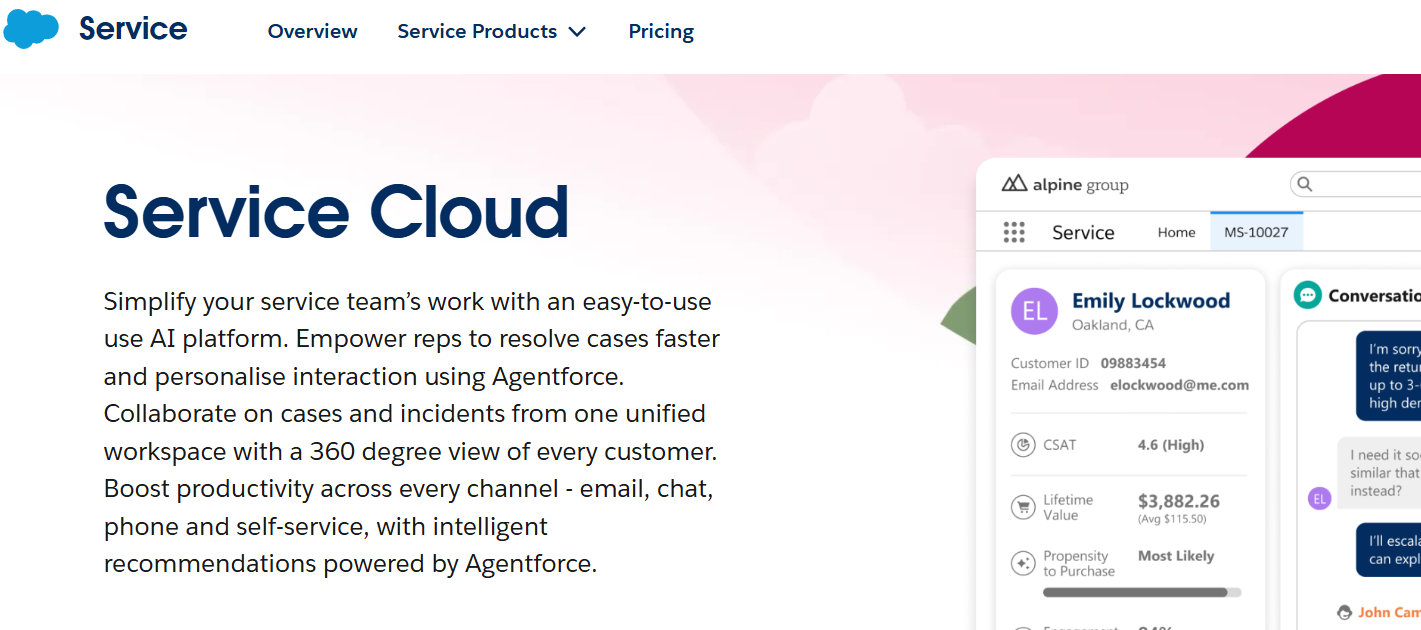The width and height of the screenshot is (1421, 630).
Task: Click the customer message 'I need it so...'
Action: coord(1379,473)
